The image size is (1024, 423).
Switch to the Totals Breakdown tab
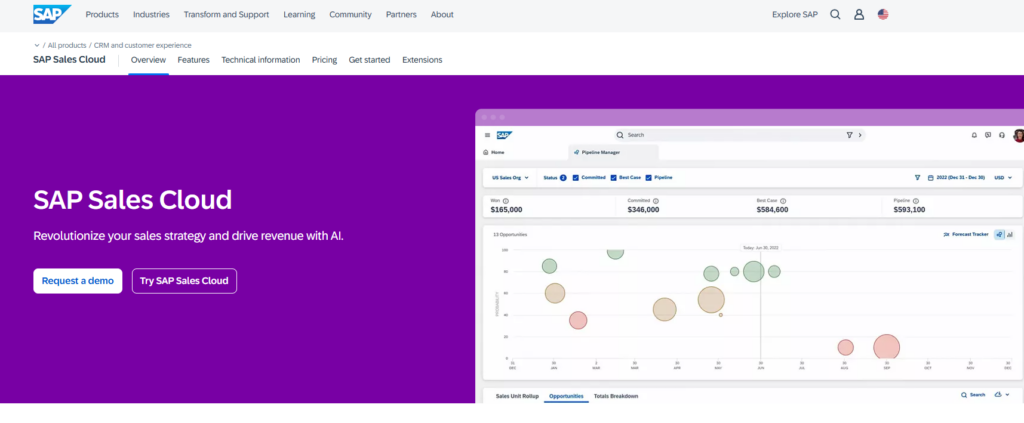click(616, 396)
